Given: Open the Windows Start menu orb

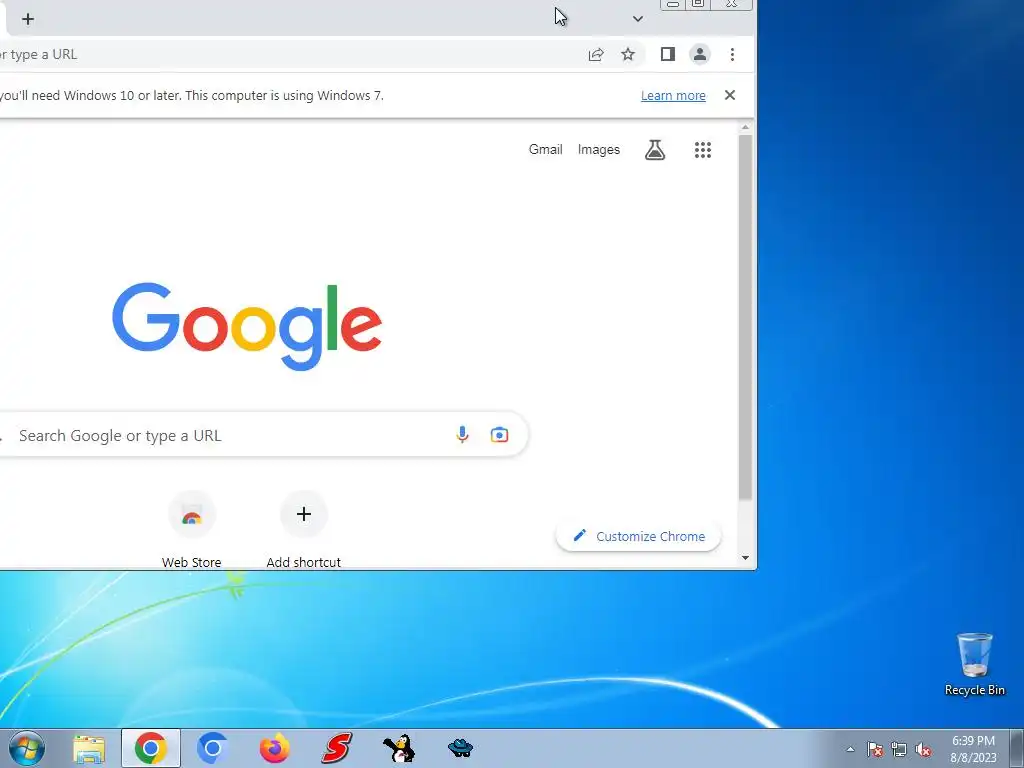Looking at the screenshot, I should (x=27, y=748).
